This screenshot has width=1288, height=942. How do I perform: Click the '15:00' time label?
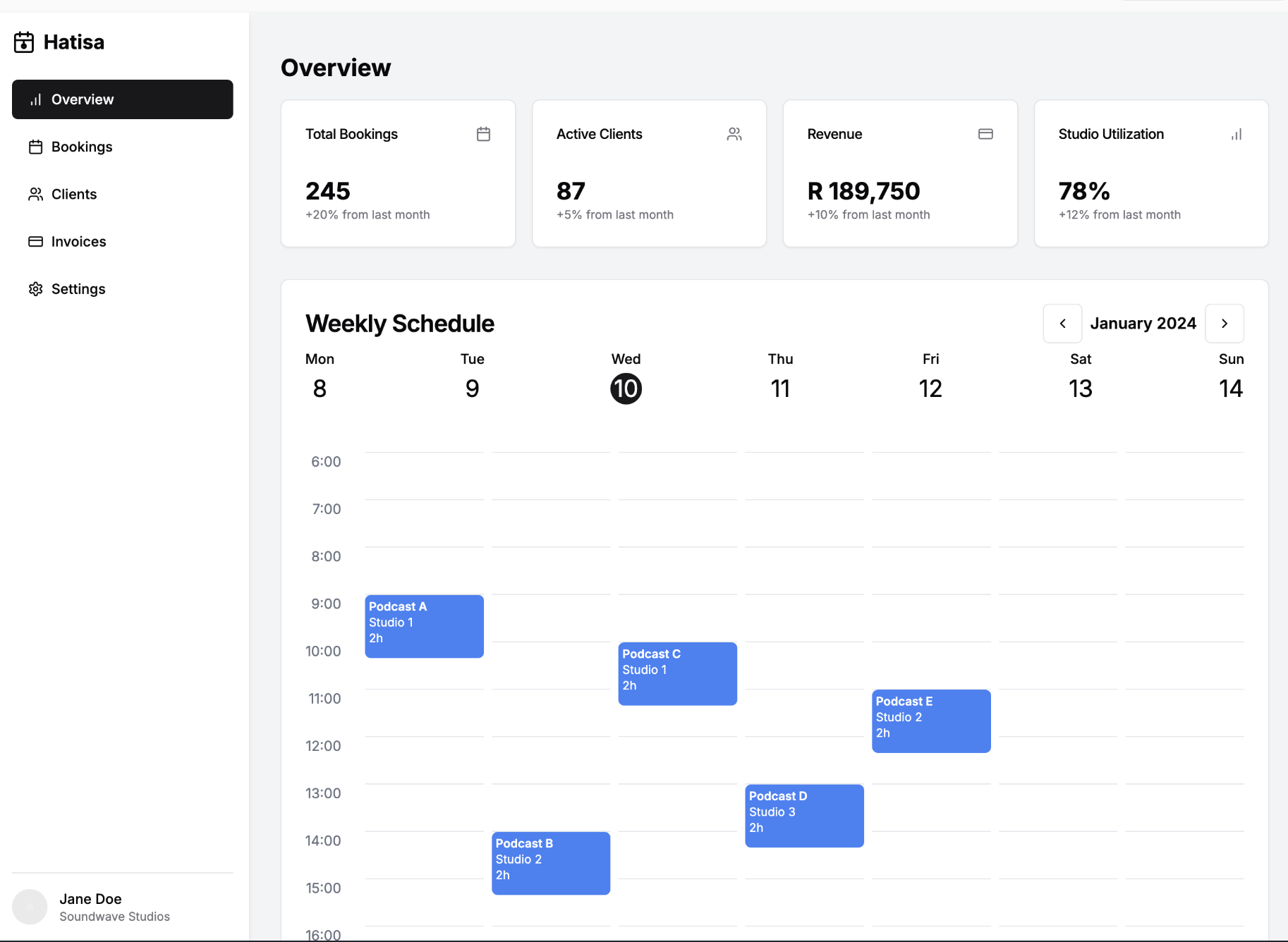click(323, 888)
